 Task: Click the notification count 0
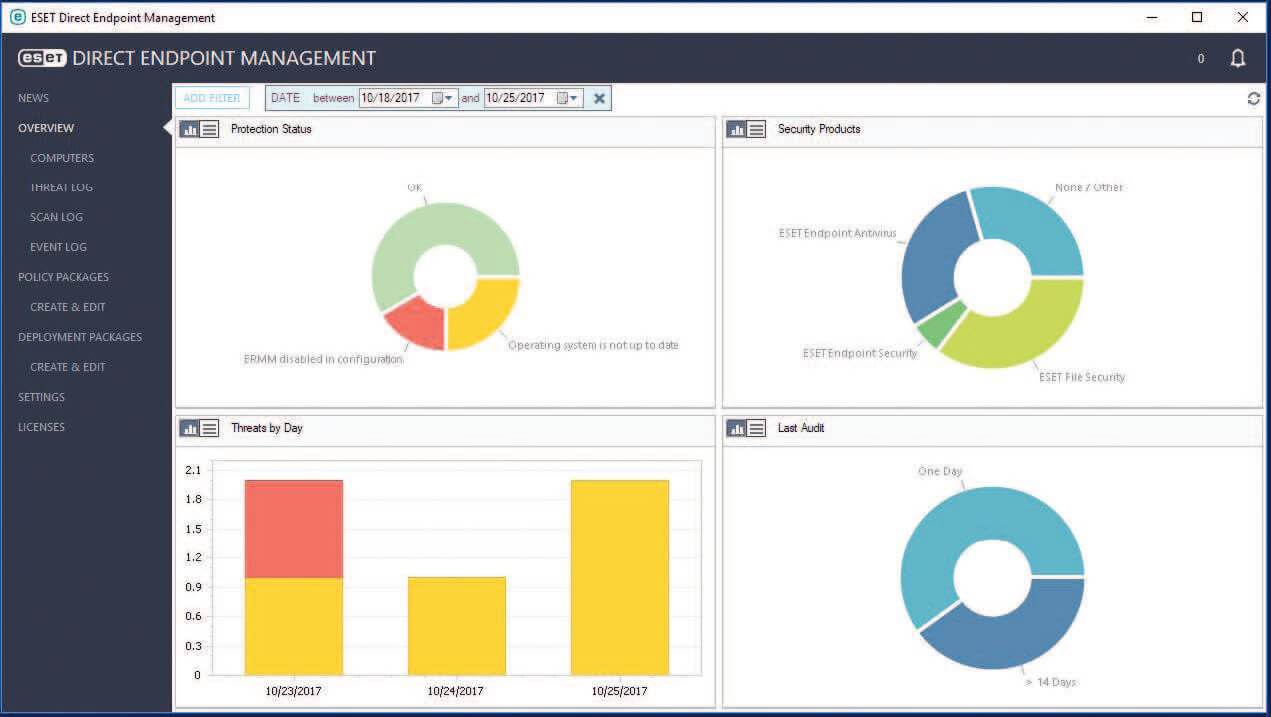1201,59
